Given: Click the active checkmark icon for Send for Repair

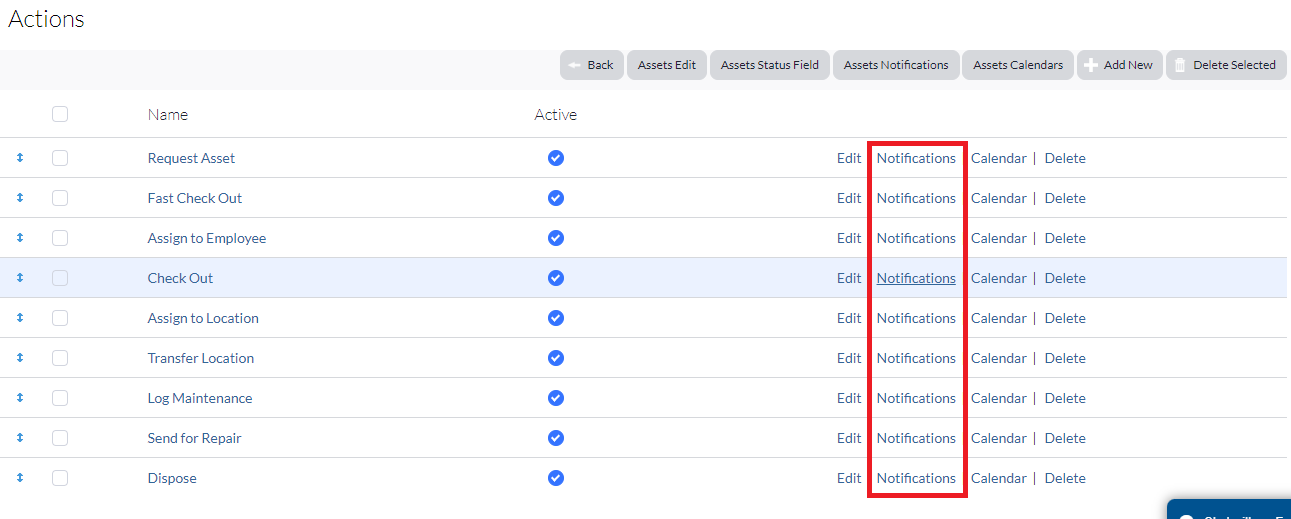Looking at the screenshot, I should pos(556,438).
